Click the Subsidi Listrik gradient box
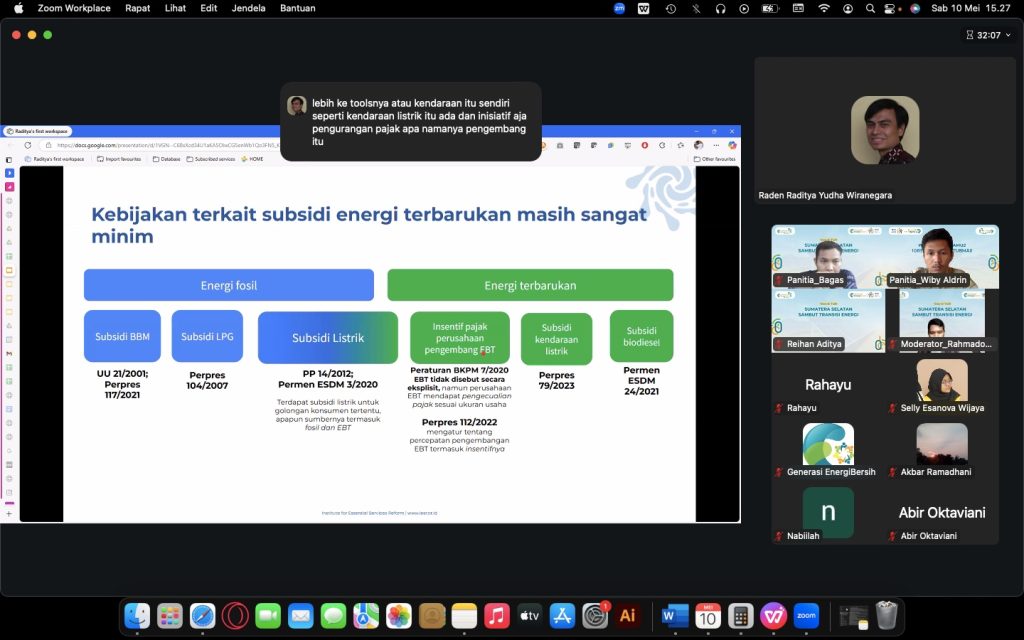1024x640 pixels. click(x=328, y=338)
